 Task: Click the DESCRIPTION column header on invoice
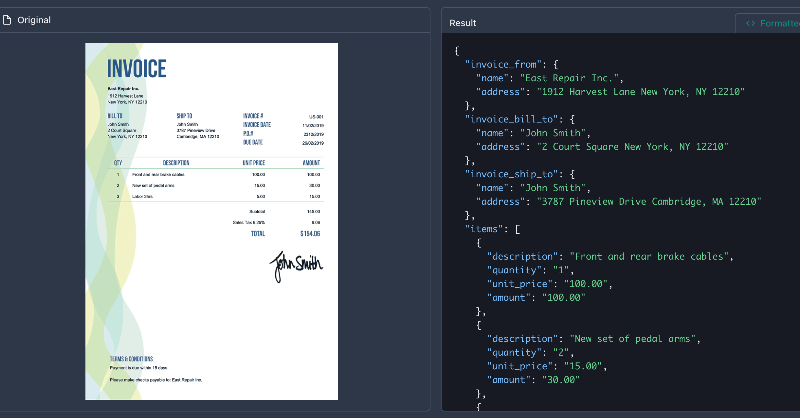coord(176,163)
